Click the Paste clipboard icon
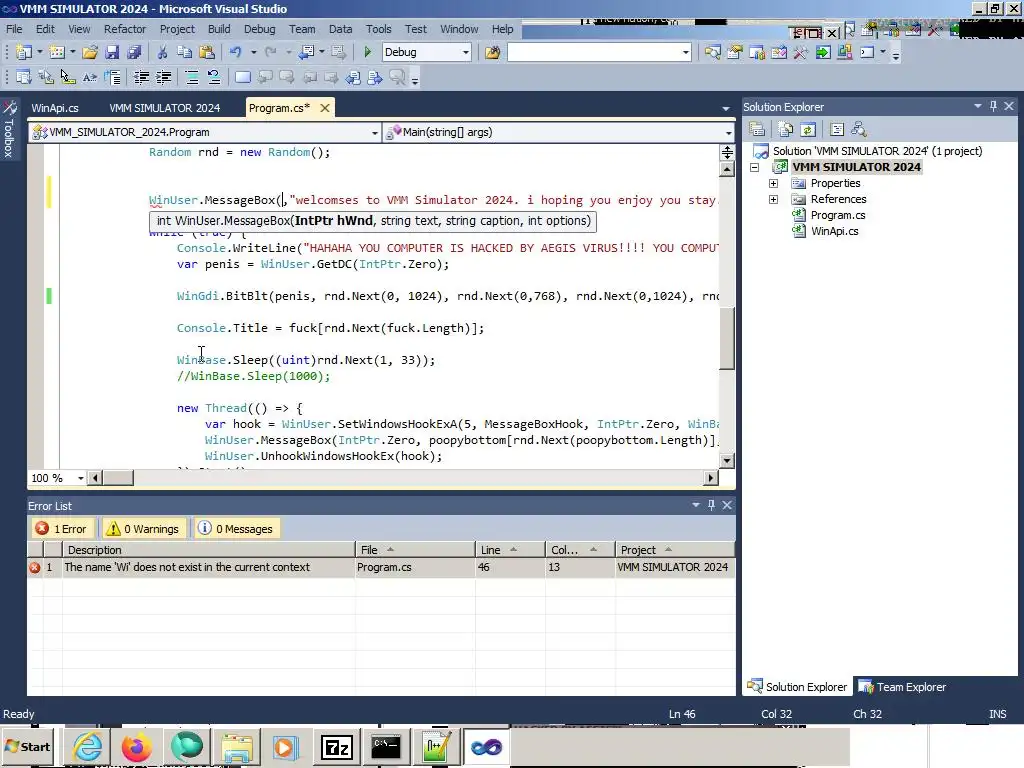This screenshot has width=1024, height=768. (x=206, y=52)
